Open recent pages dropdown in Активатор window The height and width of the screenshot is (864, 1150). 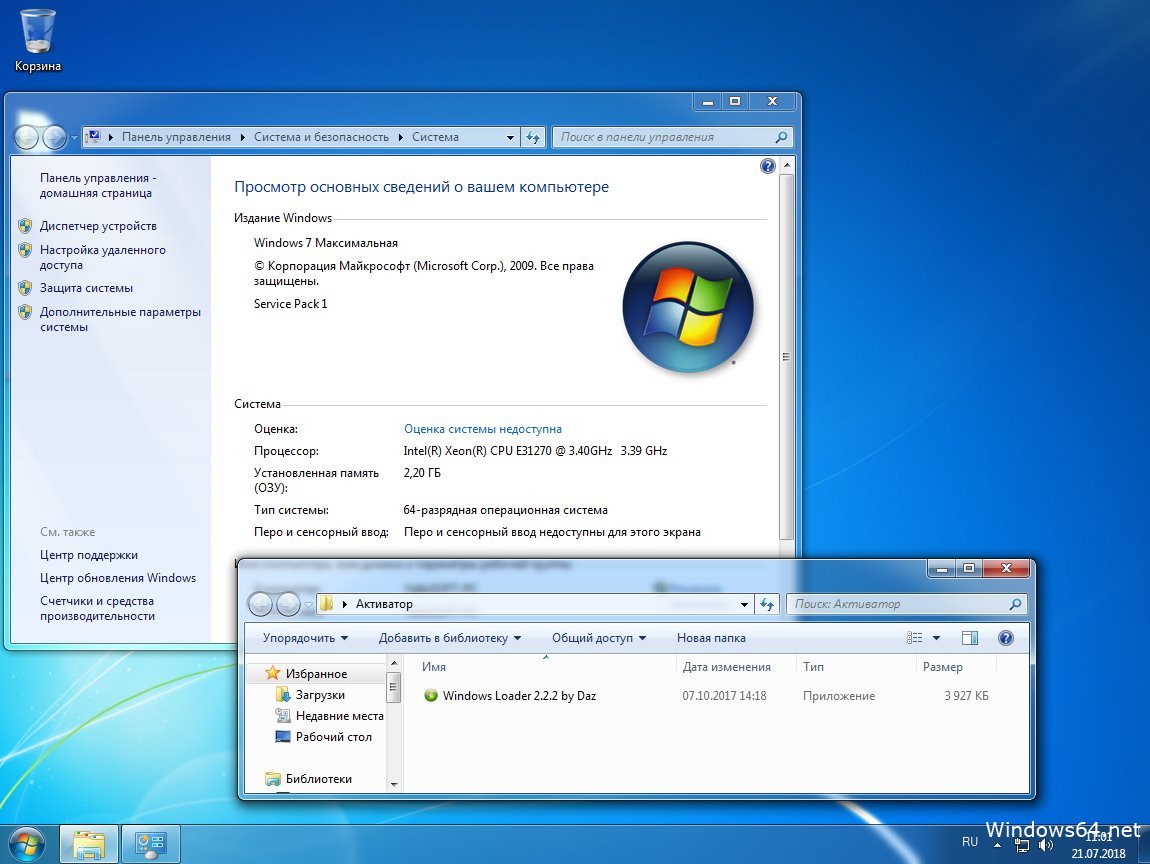click(x=308, y=605)
